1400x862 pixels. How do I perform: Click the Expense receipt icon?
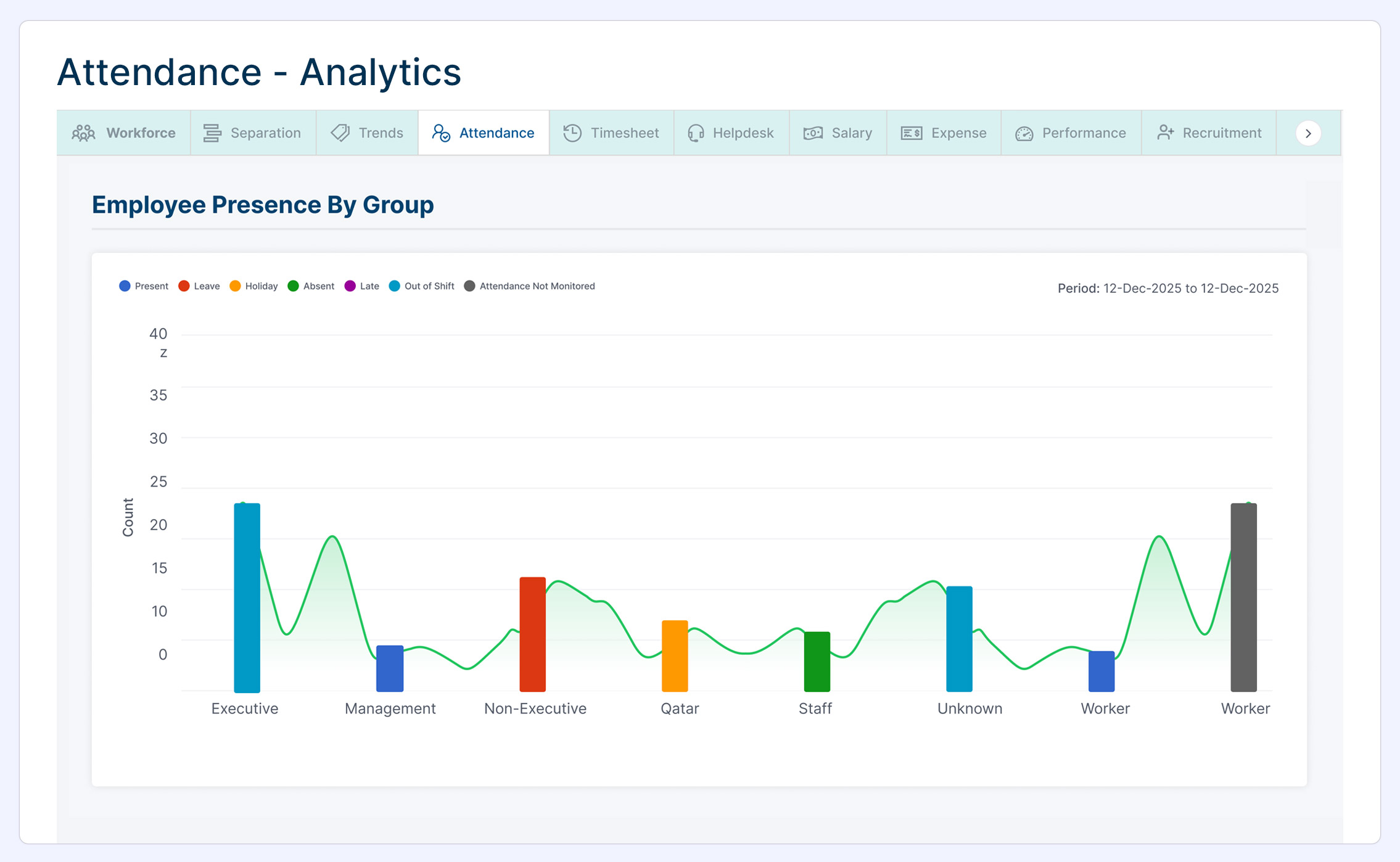pos(912,133)
